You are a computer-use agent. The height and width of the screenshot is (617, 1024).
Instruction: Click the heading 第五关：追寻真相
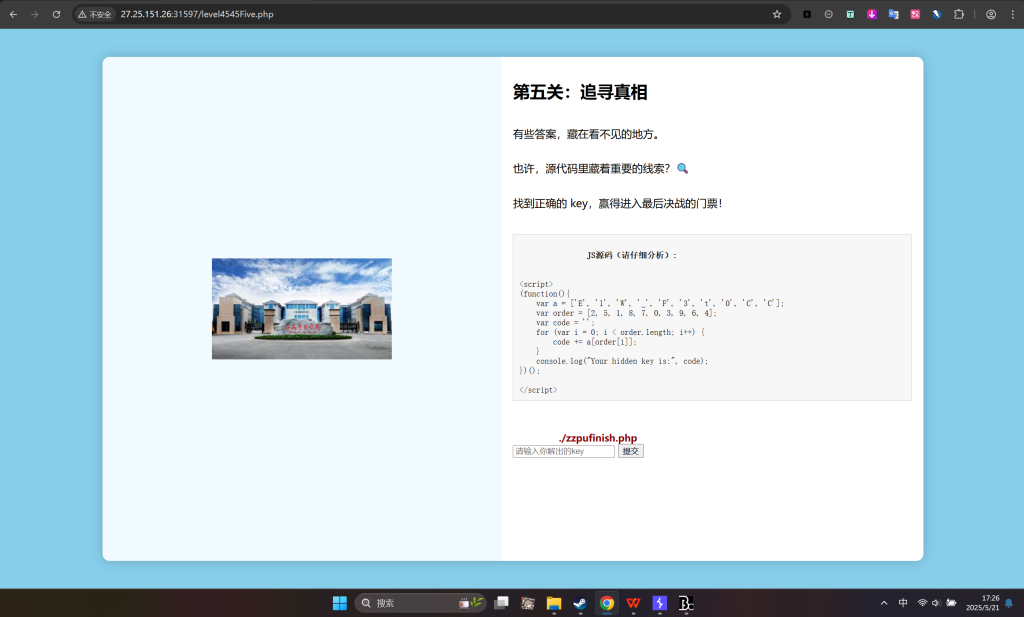click(580, 92)
